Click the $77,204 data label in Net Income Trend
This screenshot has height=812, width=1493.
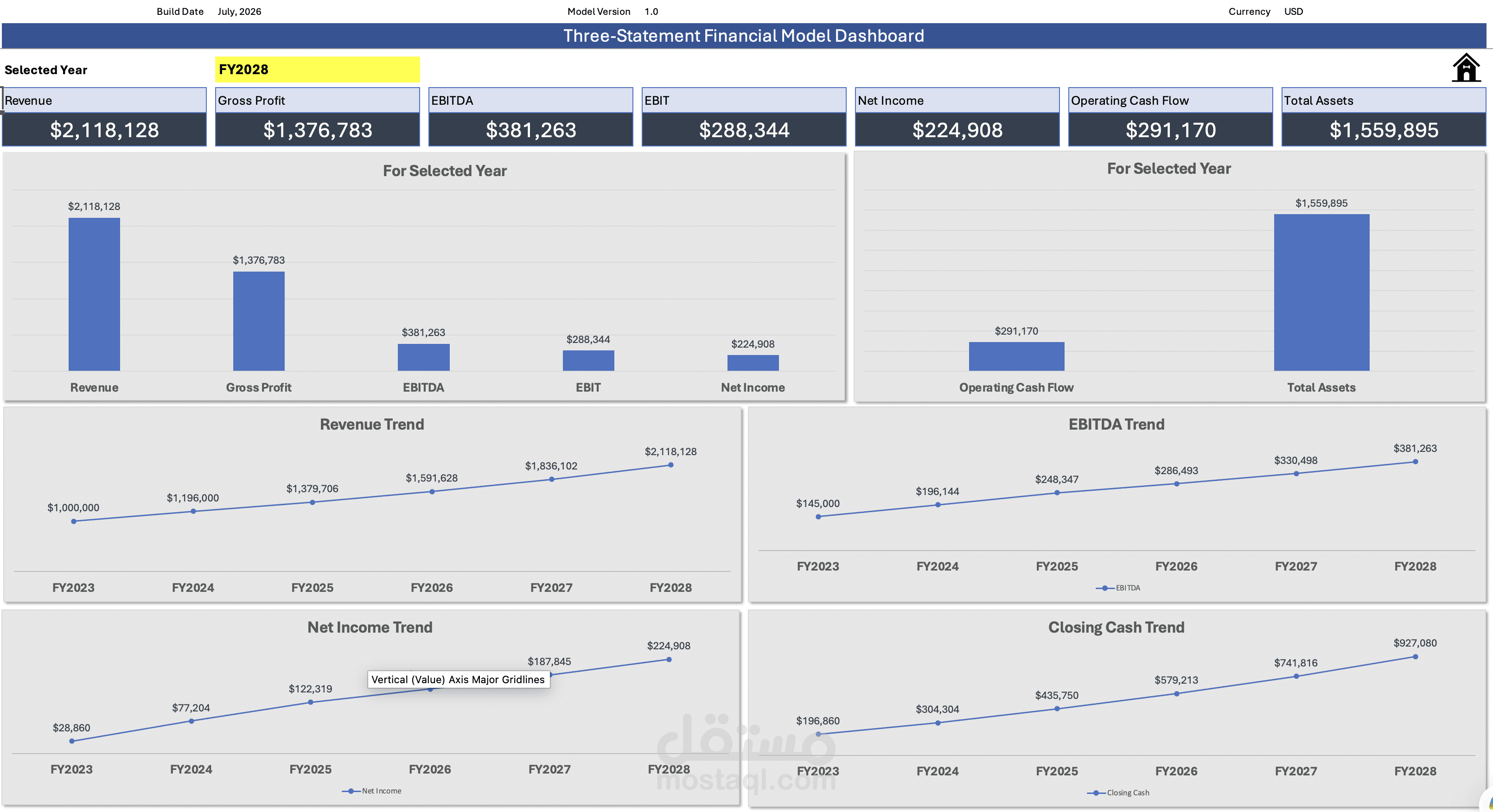coord(191,708)
